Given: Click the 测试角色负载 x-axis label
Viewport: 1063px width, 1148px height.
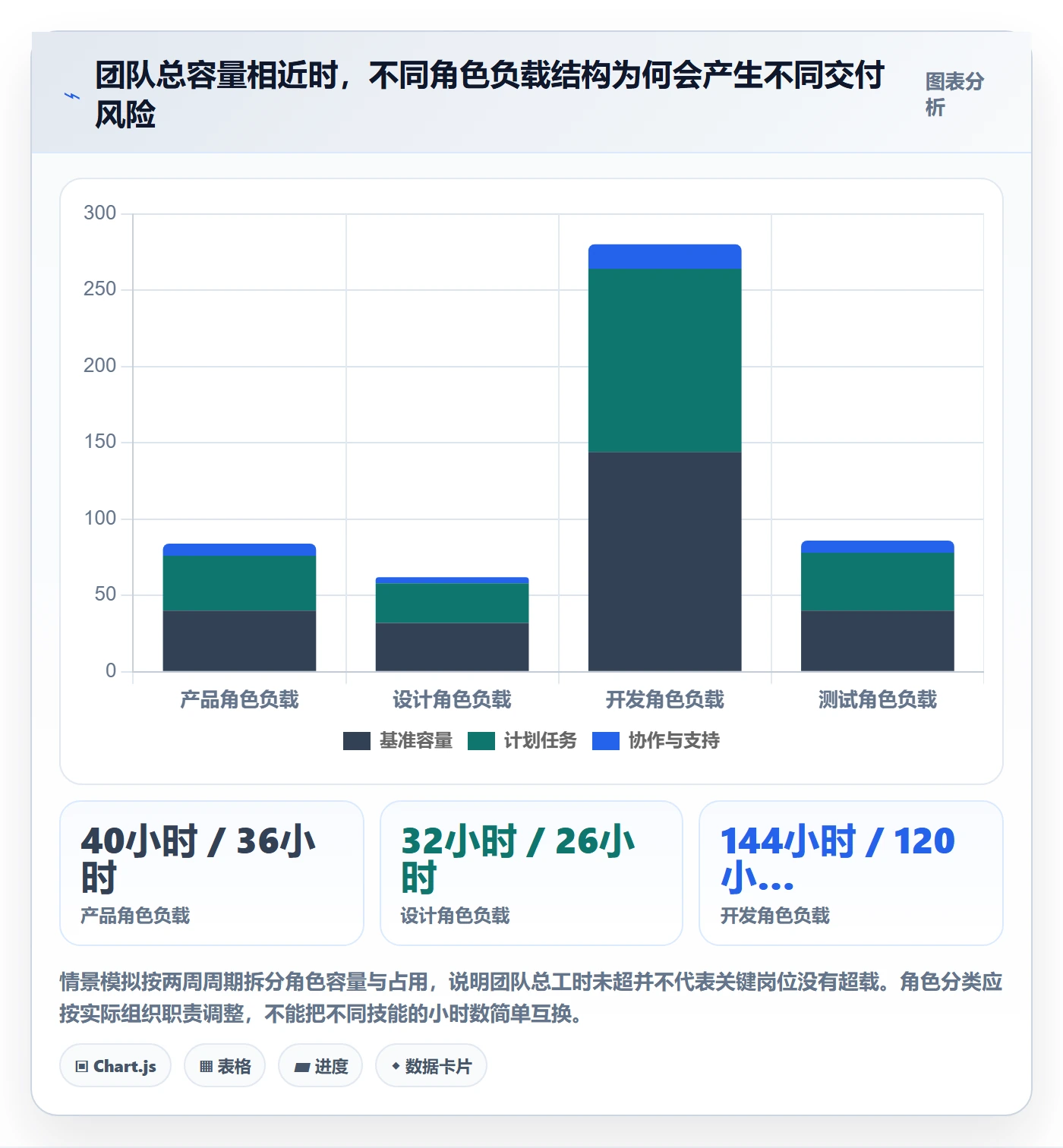Looking at the screenshot, I should (x=877, y=699).
